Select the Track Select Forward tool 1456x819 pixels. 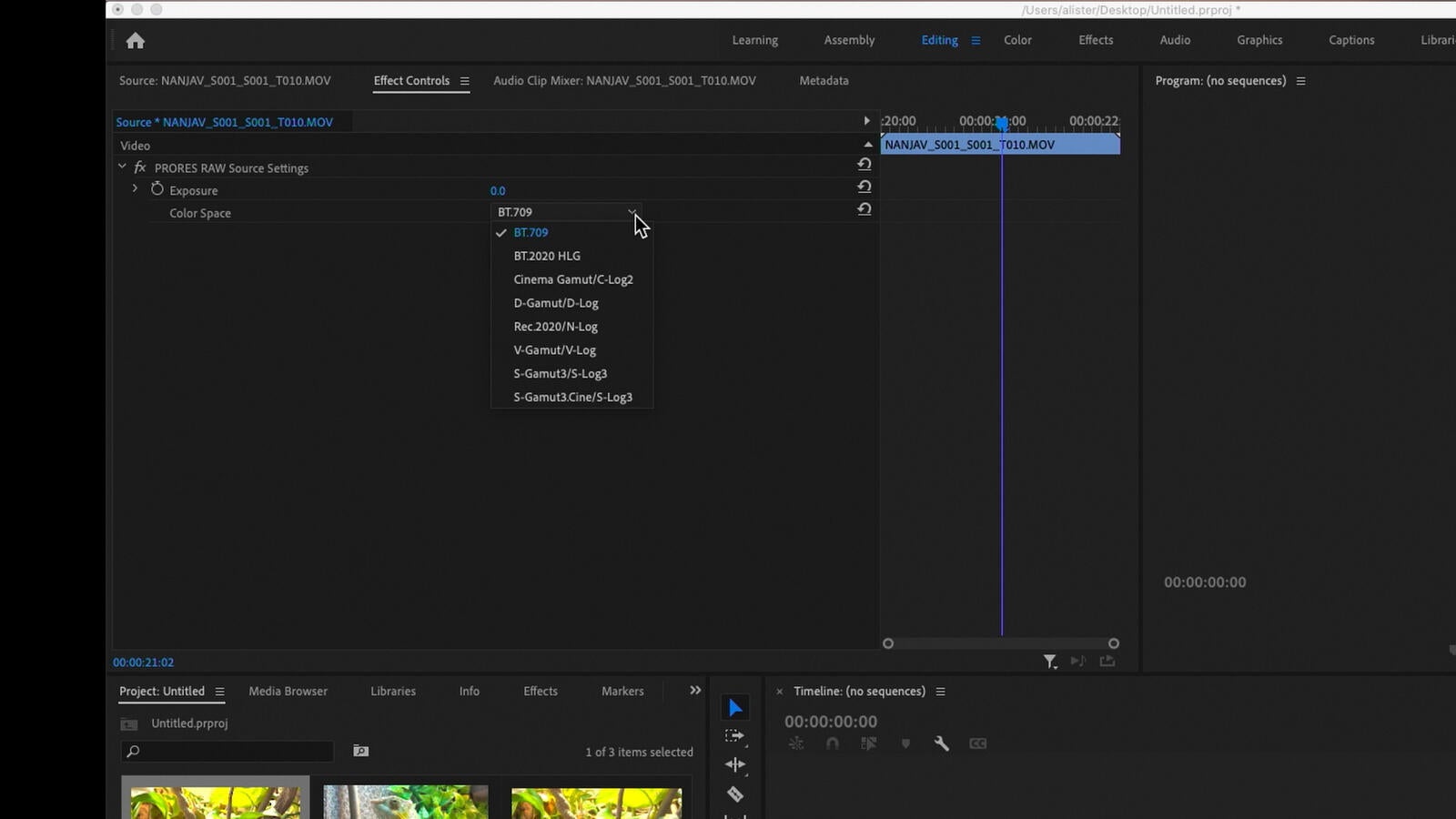[734, 736]
